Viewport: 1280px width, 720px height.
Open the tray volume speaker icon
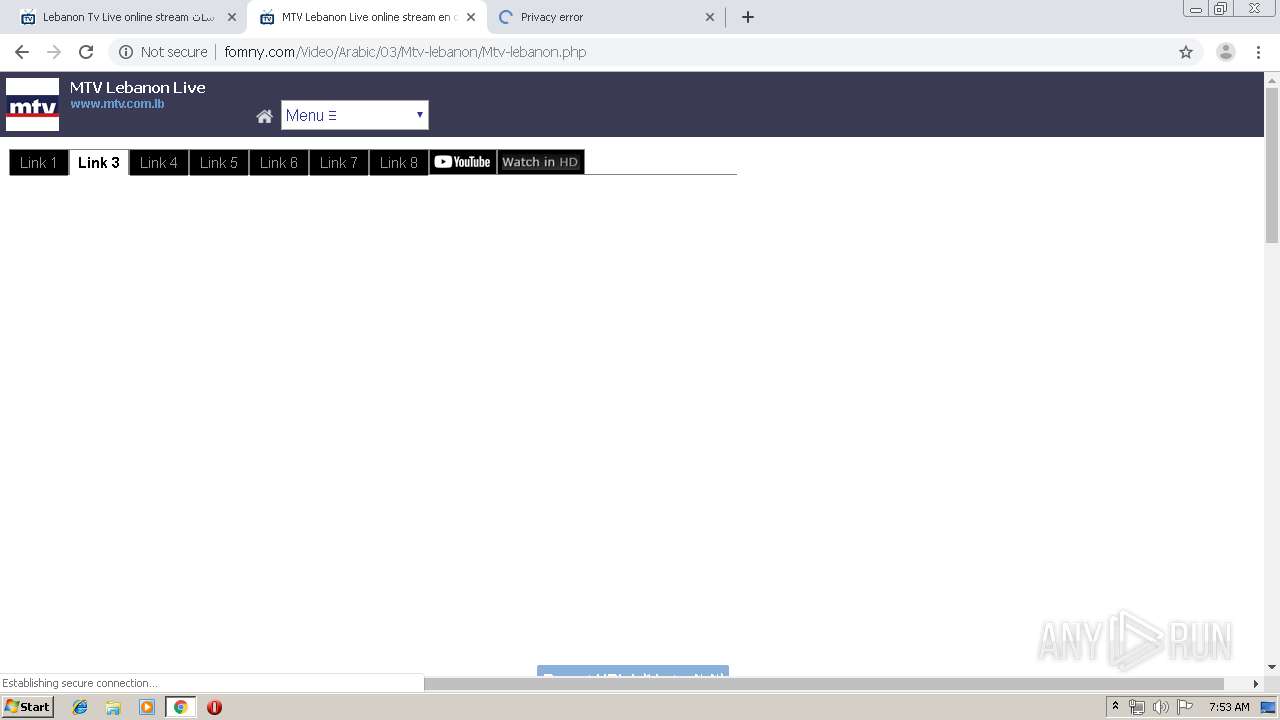coord(1160,707)
